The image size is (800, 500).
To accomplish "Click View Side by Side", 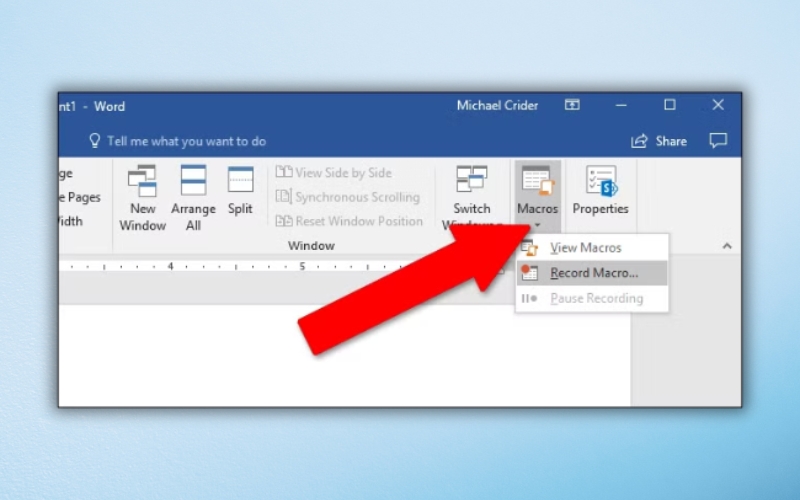I will click(x=334, y=172).
